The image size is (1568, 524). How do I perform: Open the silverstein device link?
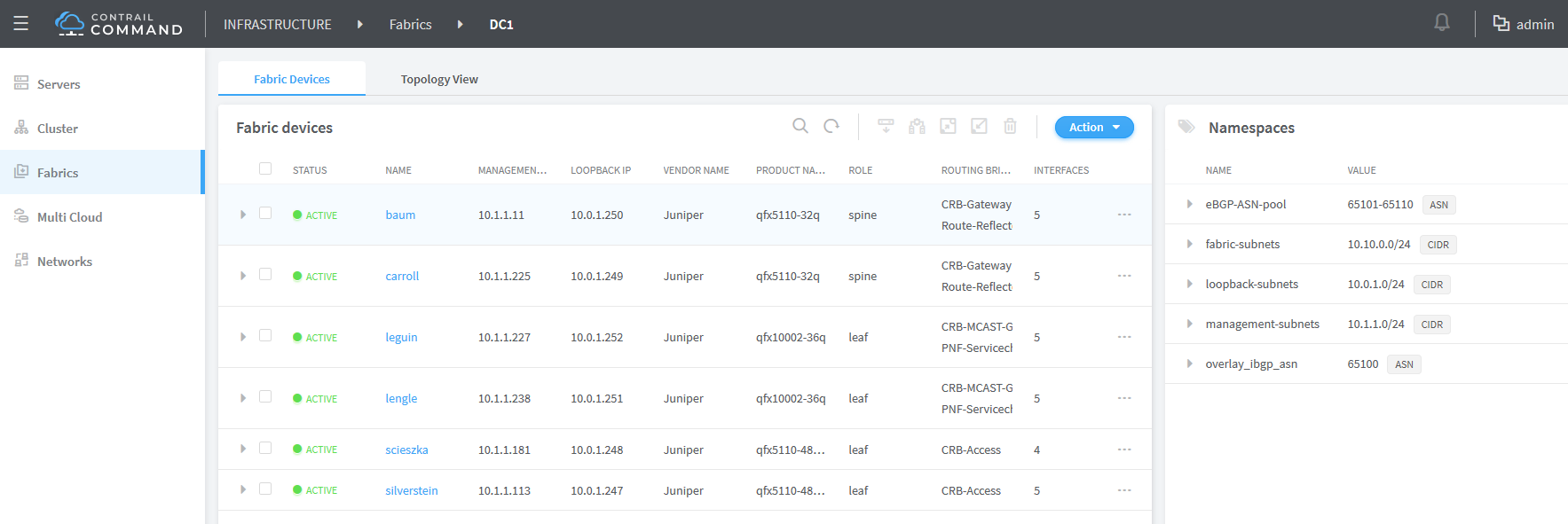point(412,490)
